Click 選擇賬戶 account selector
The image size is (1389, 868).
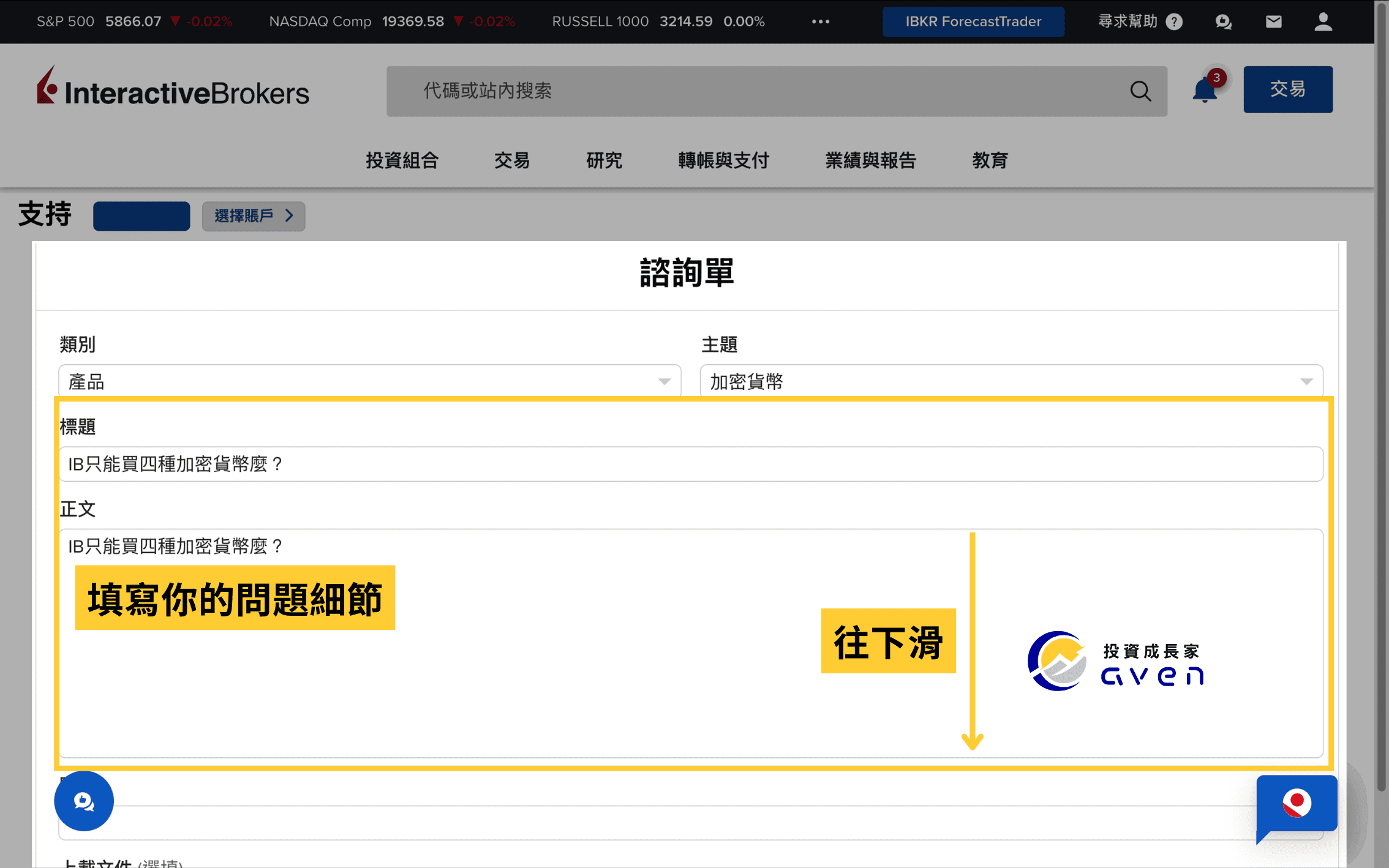pos(254,215)
